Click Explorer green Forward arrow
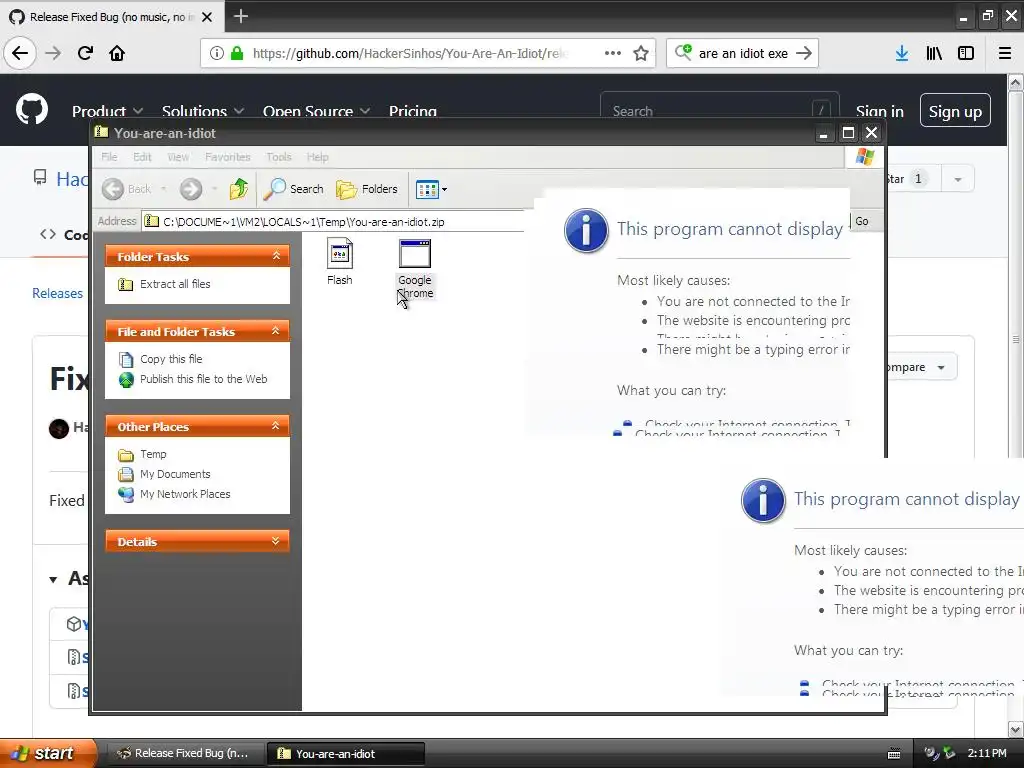The width and height of the screenshot is (1024, 768). [x=191, y=189]
